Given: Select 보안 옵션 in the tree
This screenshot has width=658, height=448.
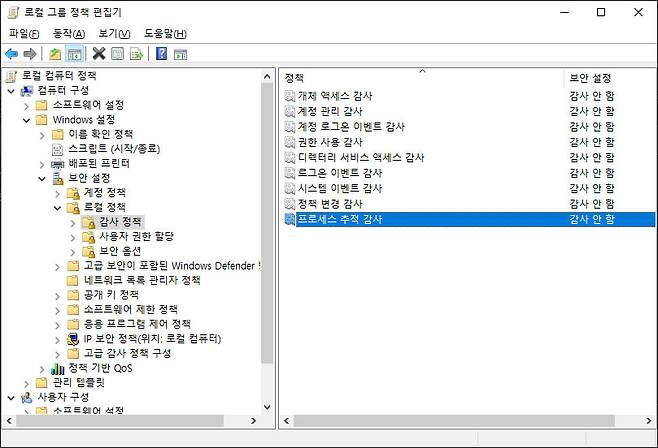Looking at the screenshot, I should point(120,251).
